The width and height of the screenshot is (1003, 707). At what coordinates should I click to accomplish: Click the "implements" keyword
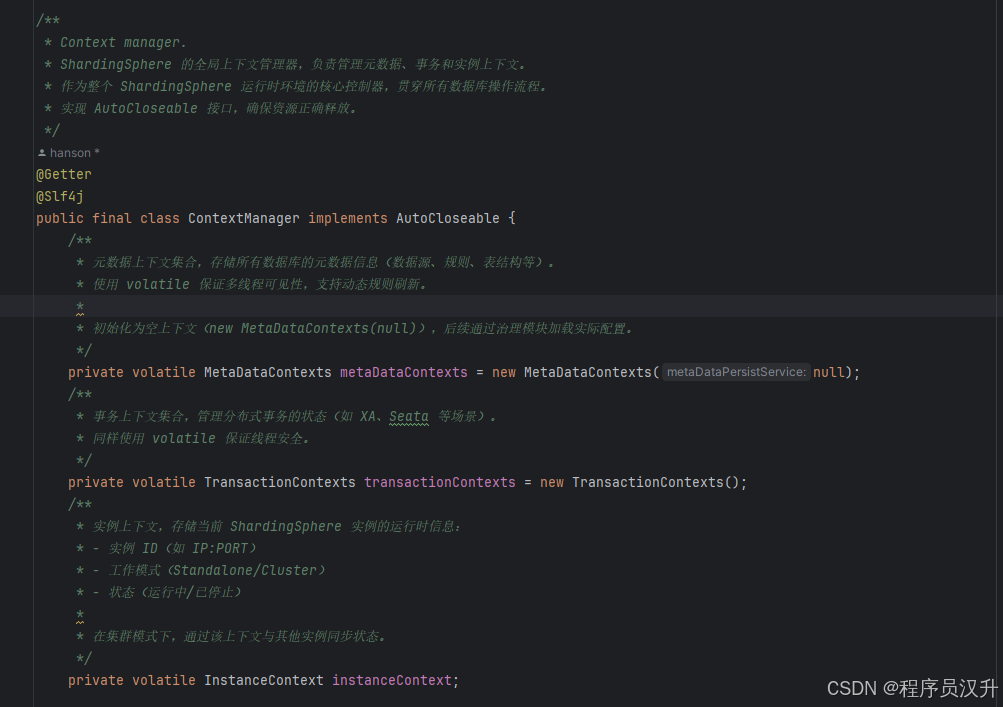click(347, 218)
